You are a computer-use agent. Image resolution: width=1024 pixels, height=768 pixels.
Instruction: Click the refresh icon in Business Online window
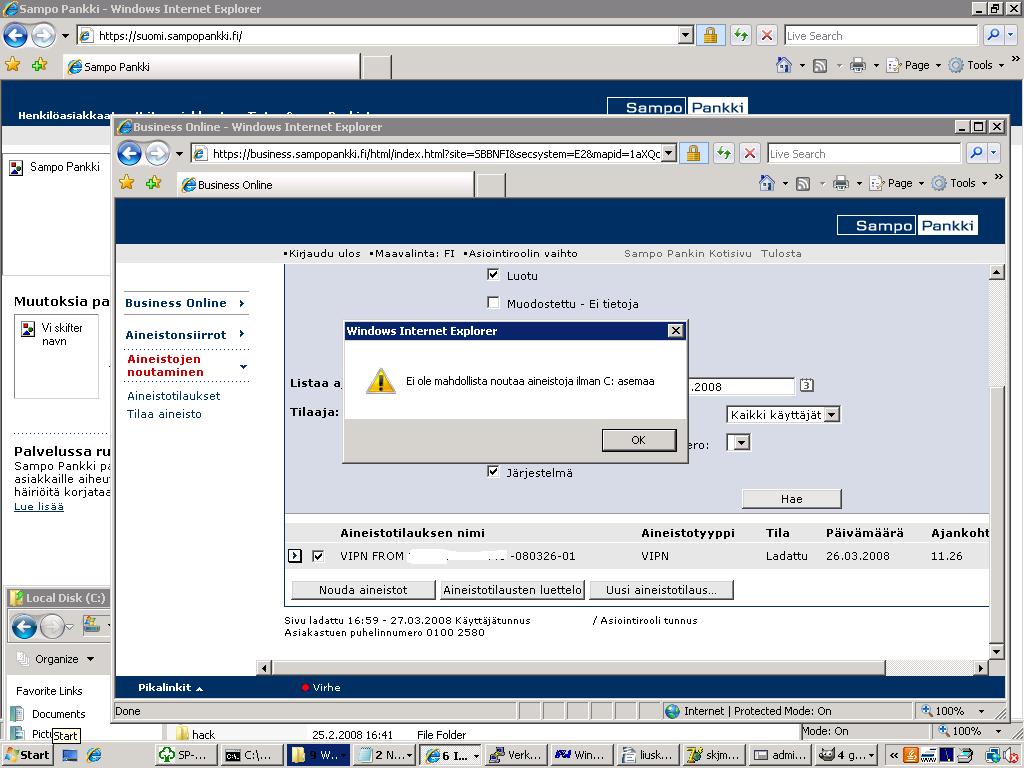[723, 154]
